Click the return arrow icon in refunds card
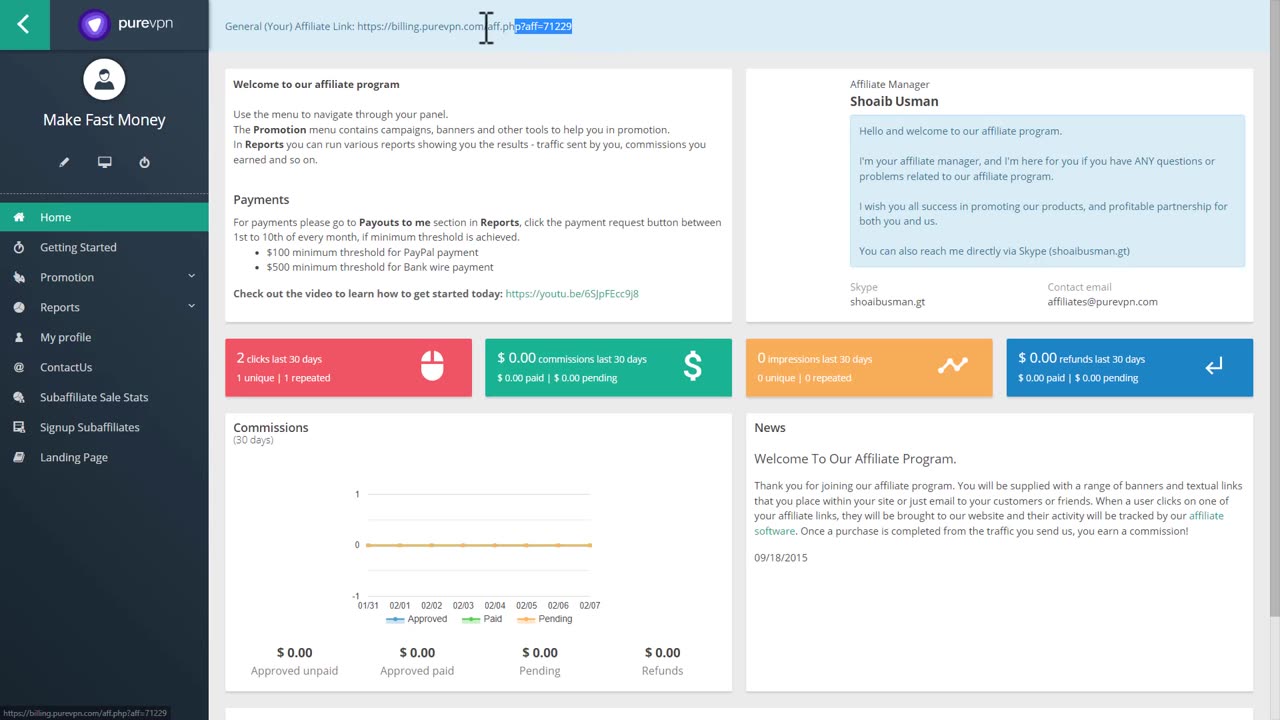1280x720 pixels. (x=1214, y=367)
